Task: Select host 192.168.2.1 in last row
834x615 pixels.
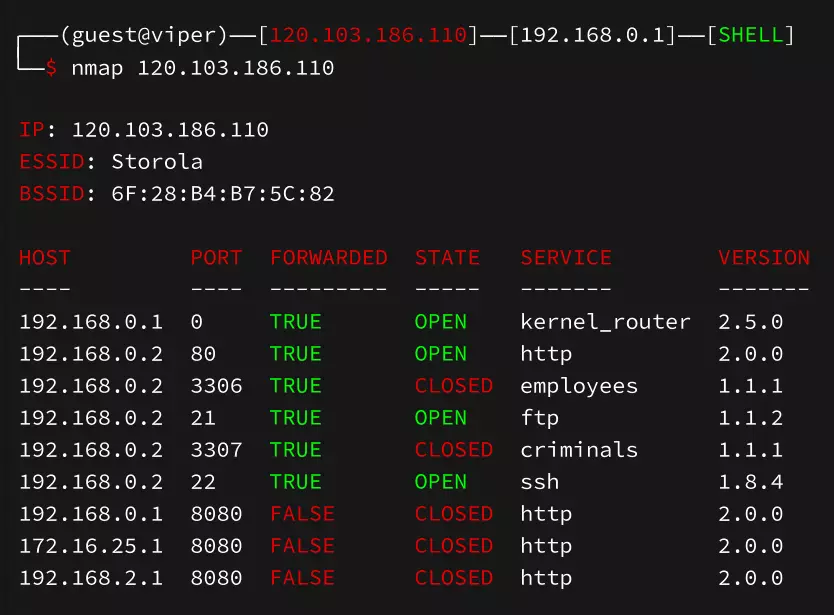Action: pyautogui.click(x=91, y=578)
